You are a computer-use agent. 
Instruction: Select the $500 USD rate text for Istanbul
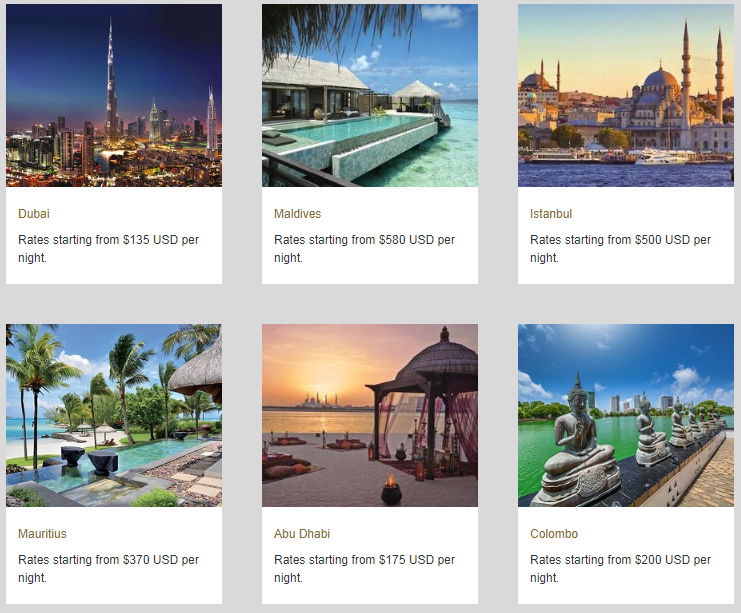(x=620, y=249)
